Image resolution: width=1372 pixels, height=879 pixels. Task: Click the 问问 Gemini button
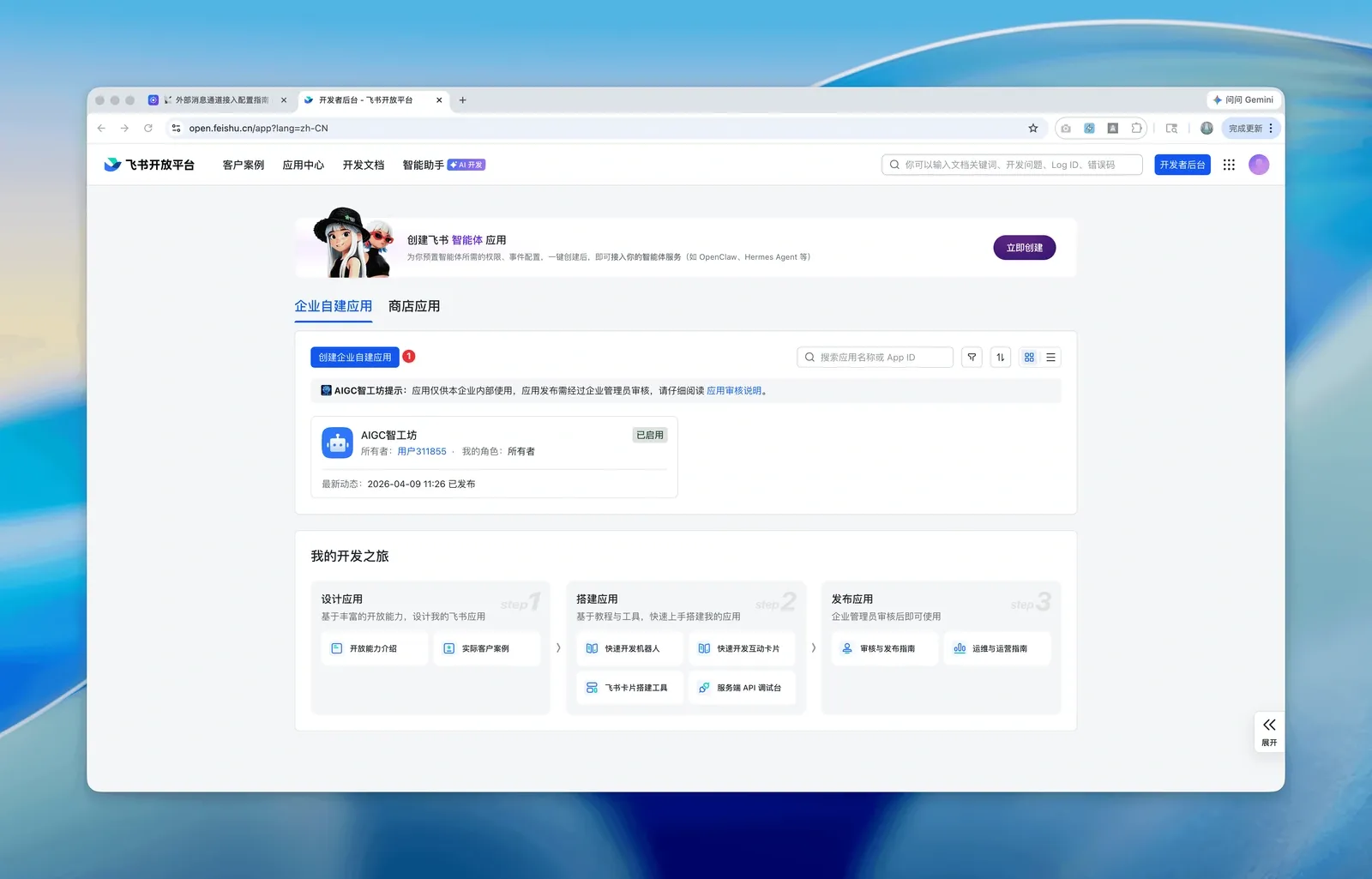click(x=1243, y=100)
